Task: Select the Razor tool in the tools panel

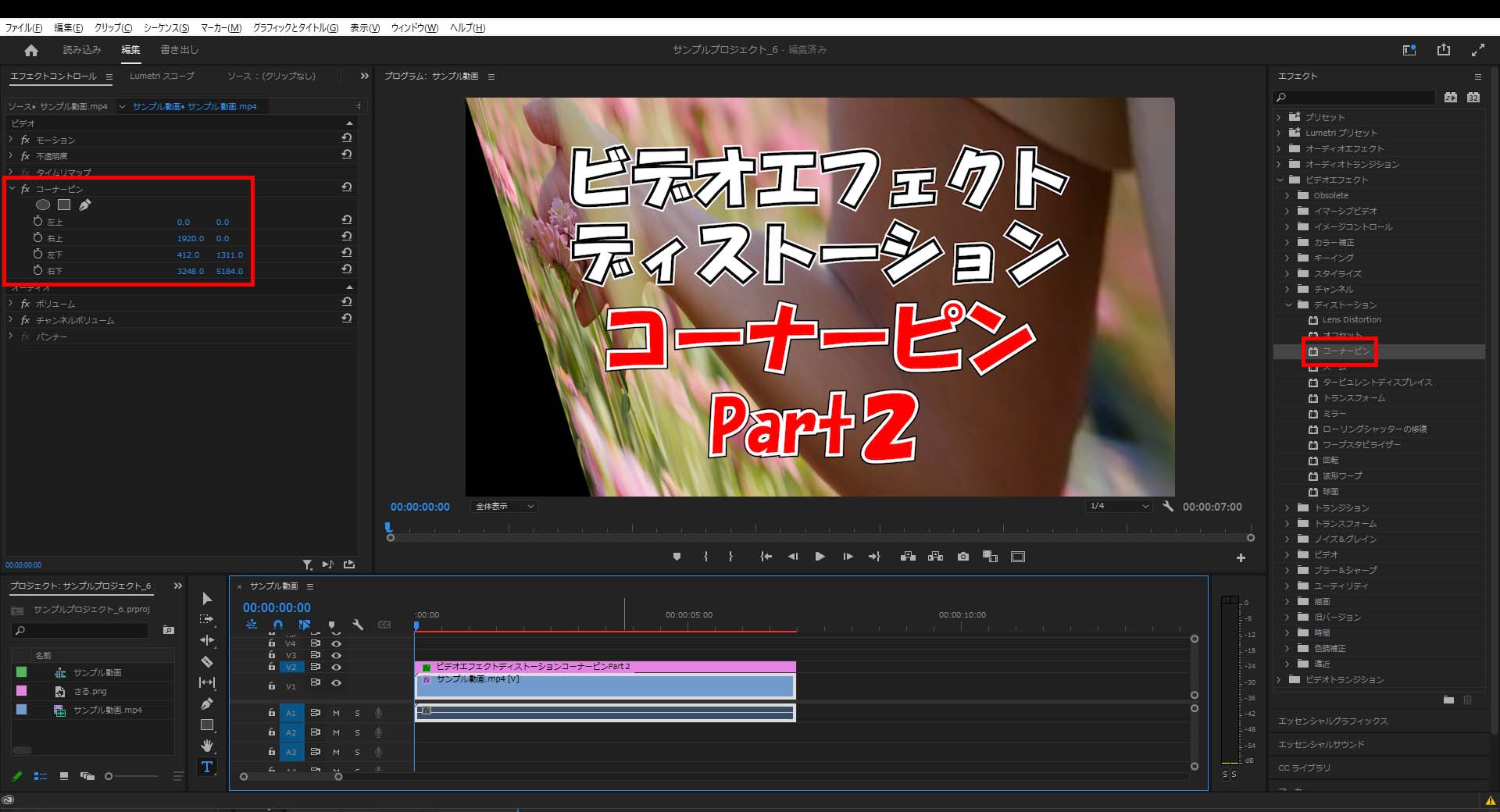Action: [x=207, y=661]
